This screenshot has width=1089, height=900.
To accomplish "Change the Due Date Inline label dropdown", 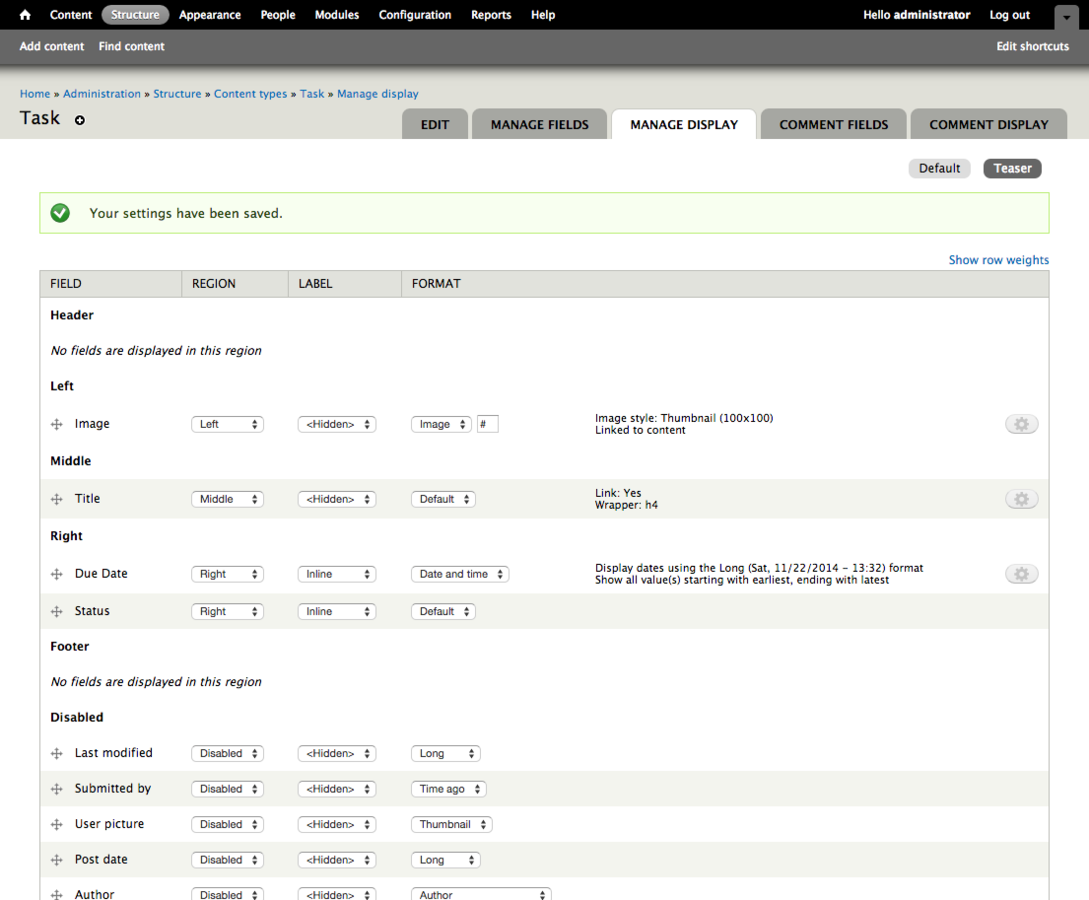I will coord(337,574).
